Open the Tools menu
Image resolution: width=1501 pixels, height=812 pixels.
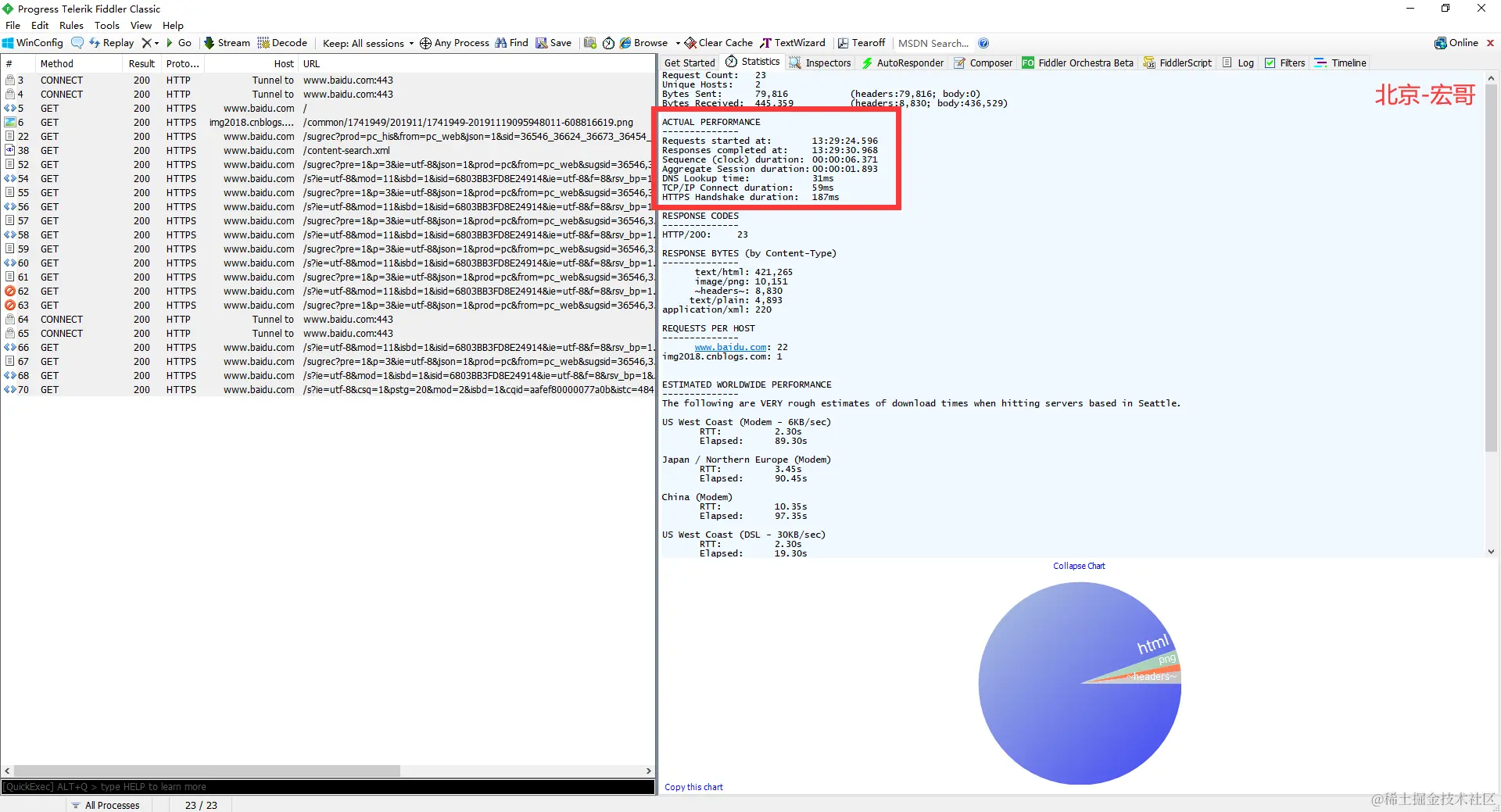tap(107, 25)
